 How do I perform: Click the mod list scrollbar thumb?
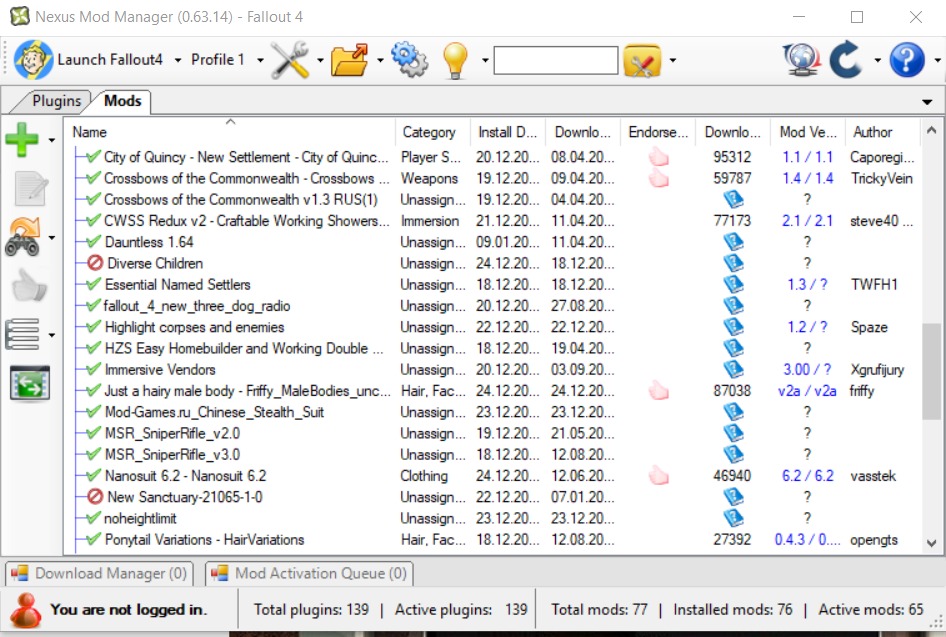tap(932, 370)
